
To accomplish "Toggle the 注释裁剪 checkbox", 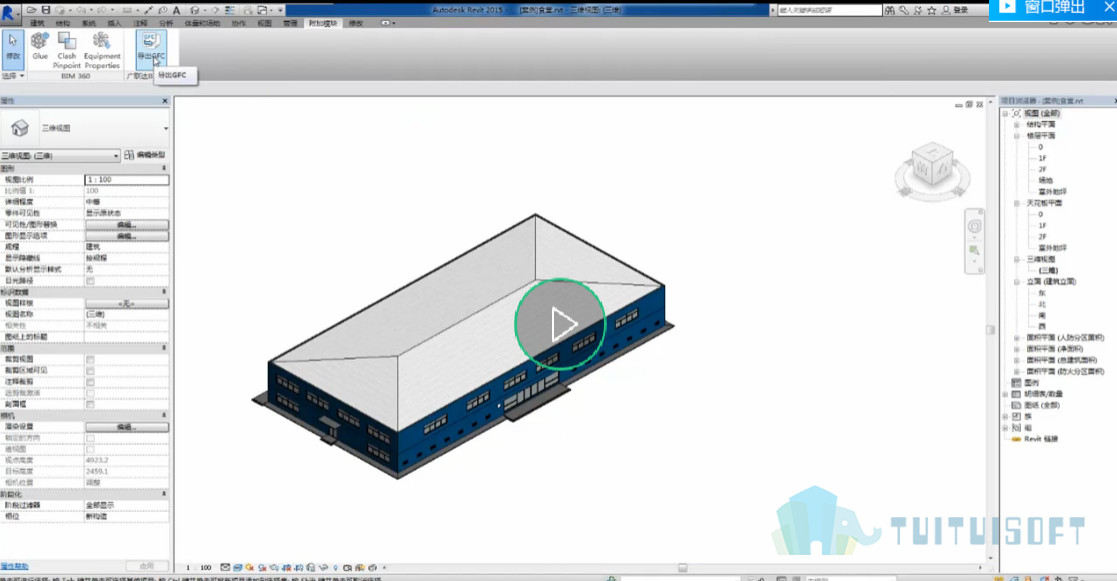I will (90, 382).
